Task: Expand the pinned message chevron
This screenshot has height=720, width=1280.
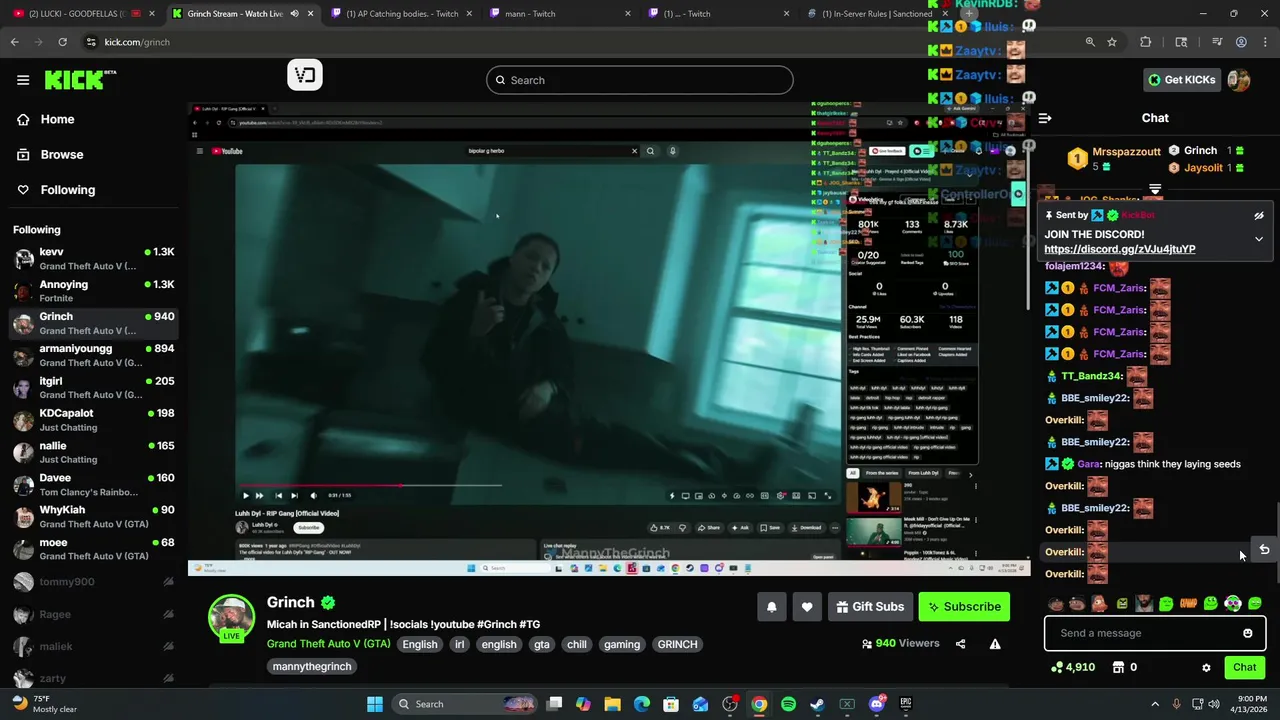Action: point(1259,239)
